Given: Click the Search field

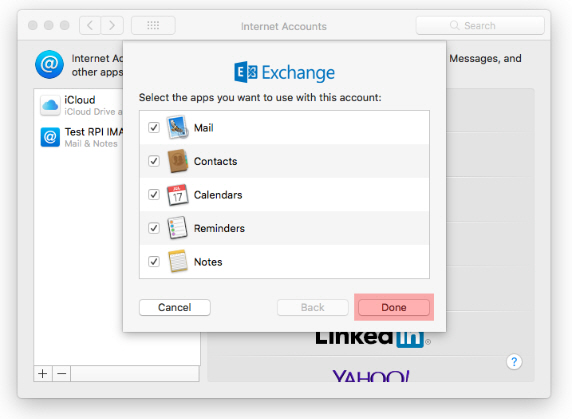Looking at the screenshot, I should pos(480,26).
